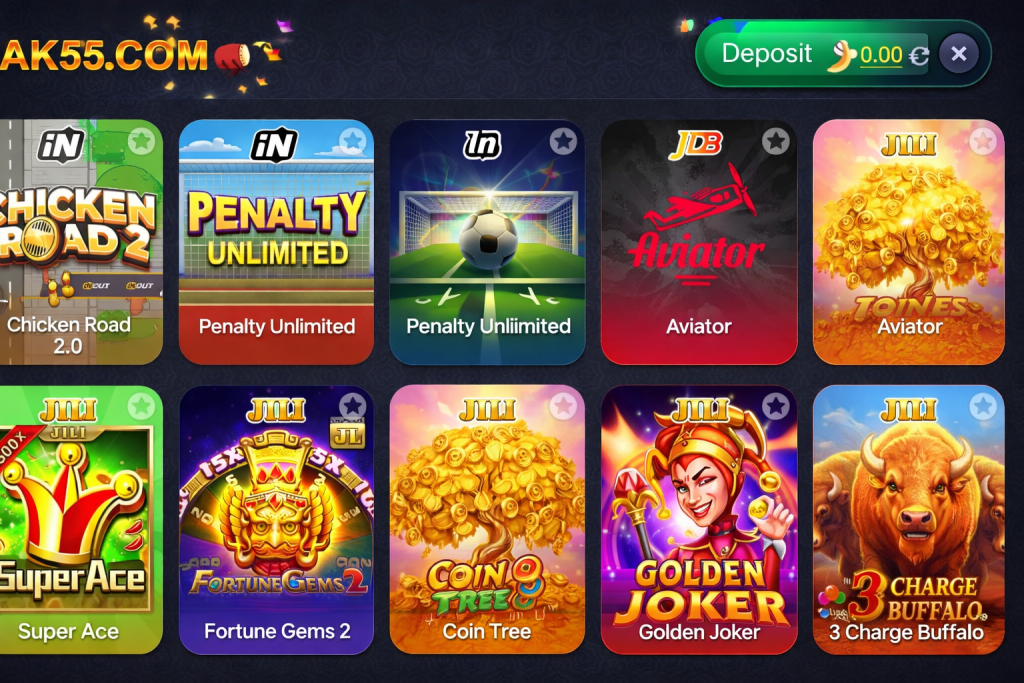Open the 3 Charge Buffalo game
1024x683 pixels.
(x=908, y=520)
